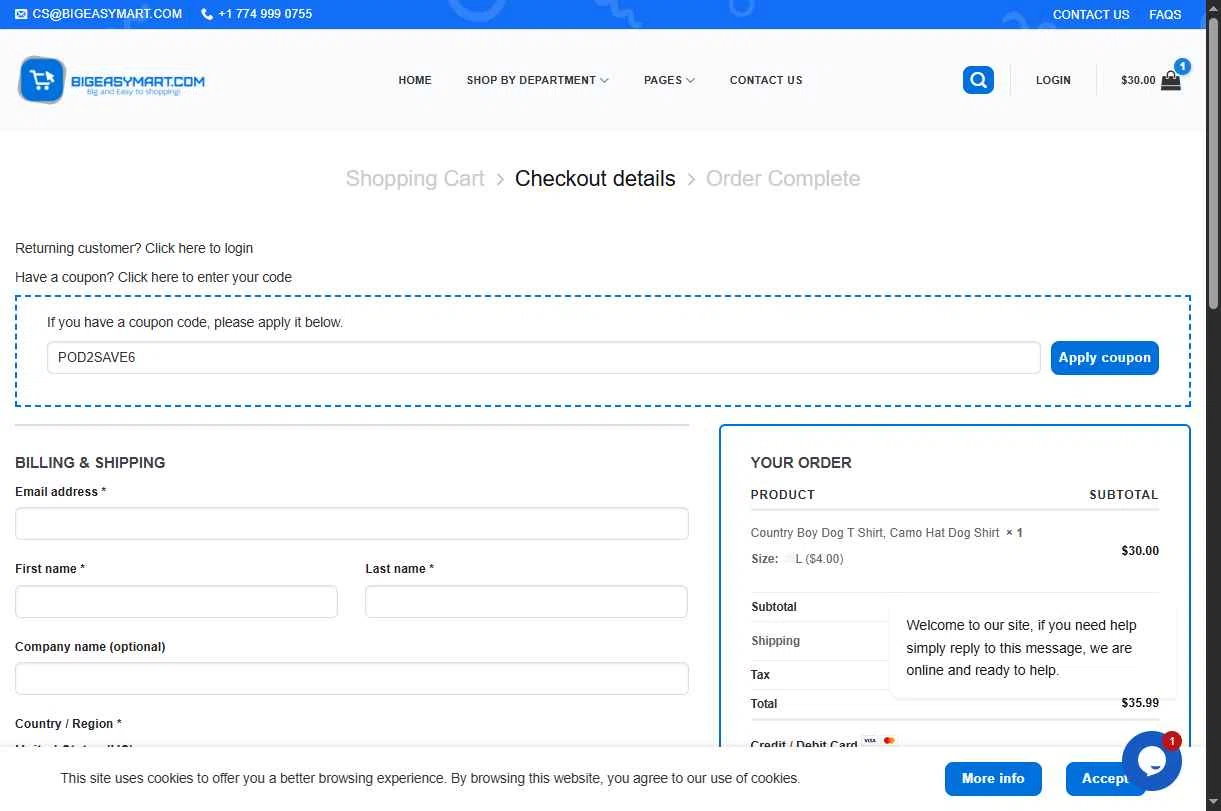Go back to Shopping Cart step

[x=415, y=179]
